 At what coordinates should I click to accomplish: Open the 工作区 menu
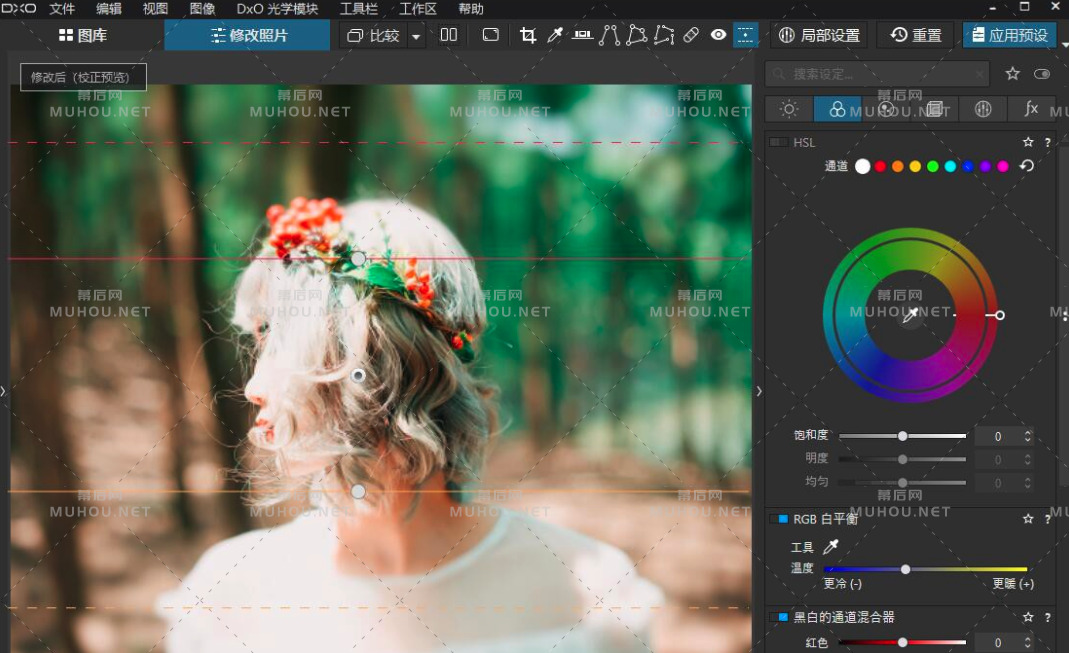click(x=417, y=9)
